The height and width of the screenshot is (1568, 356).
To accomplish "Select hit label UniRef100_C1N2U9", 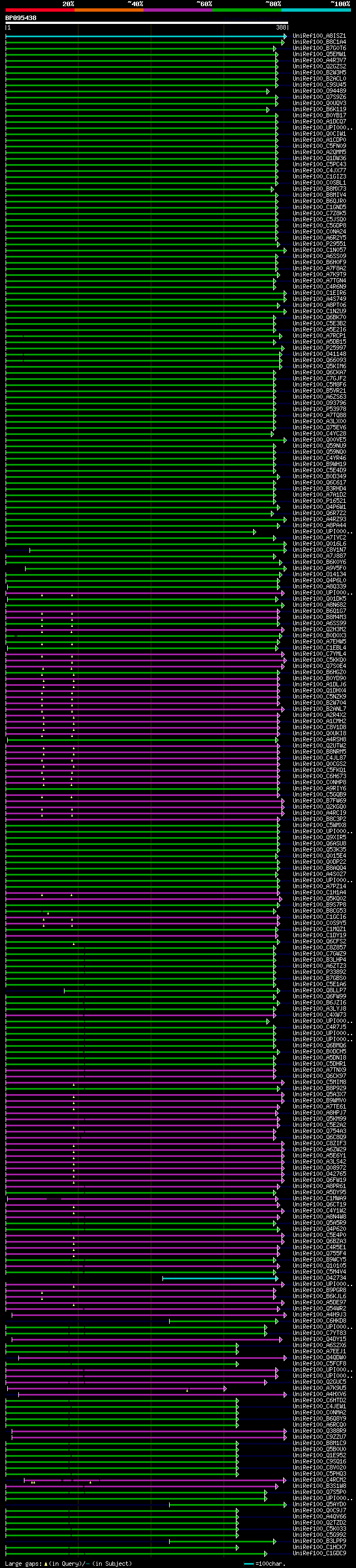I will pyautogui.click(x=319, y=311).
